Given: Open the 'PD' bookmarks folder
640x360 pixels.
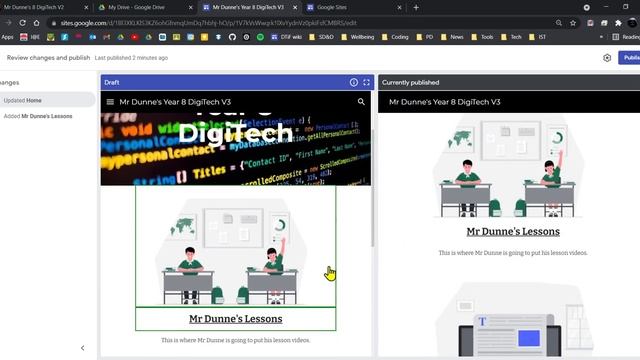Looking at the screenshot, I should coord(424,37).
